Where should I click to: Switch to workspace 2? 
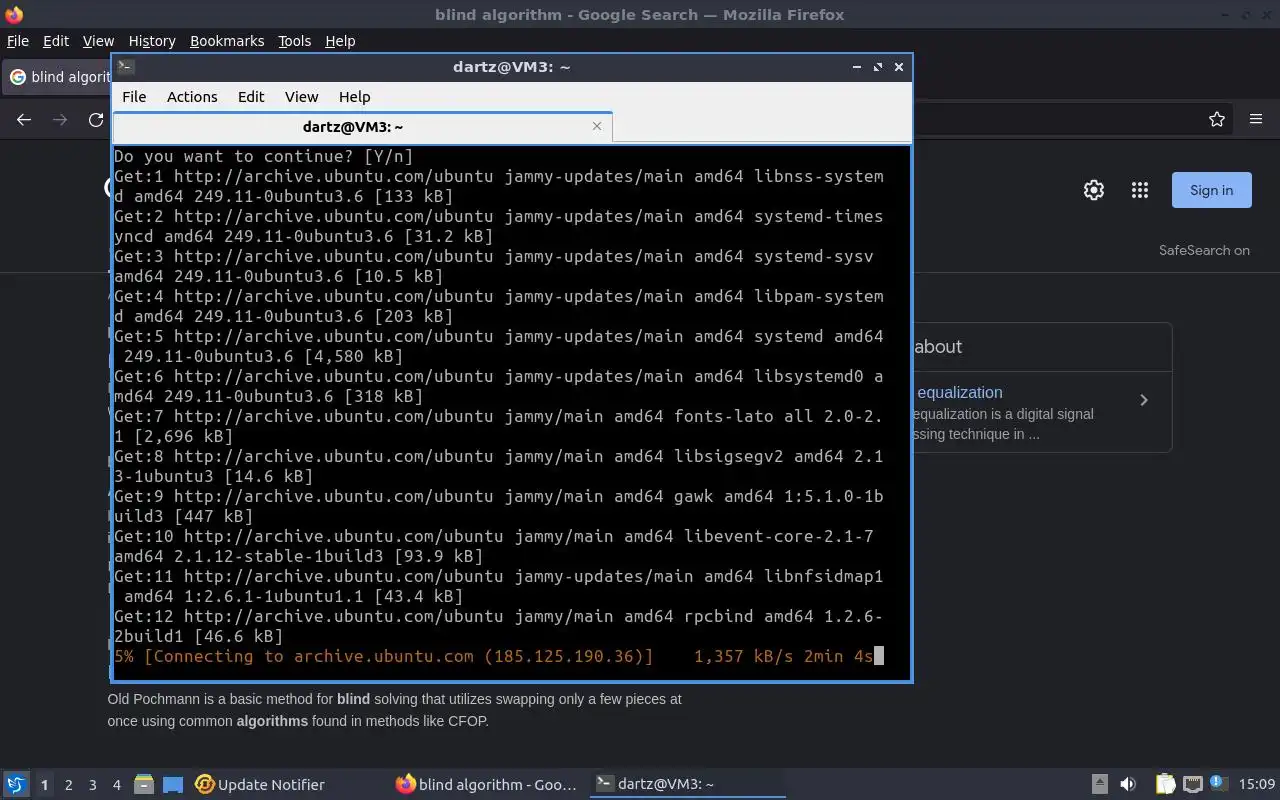coord(69,785)
